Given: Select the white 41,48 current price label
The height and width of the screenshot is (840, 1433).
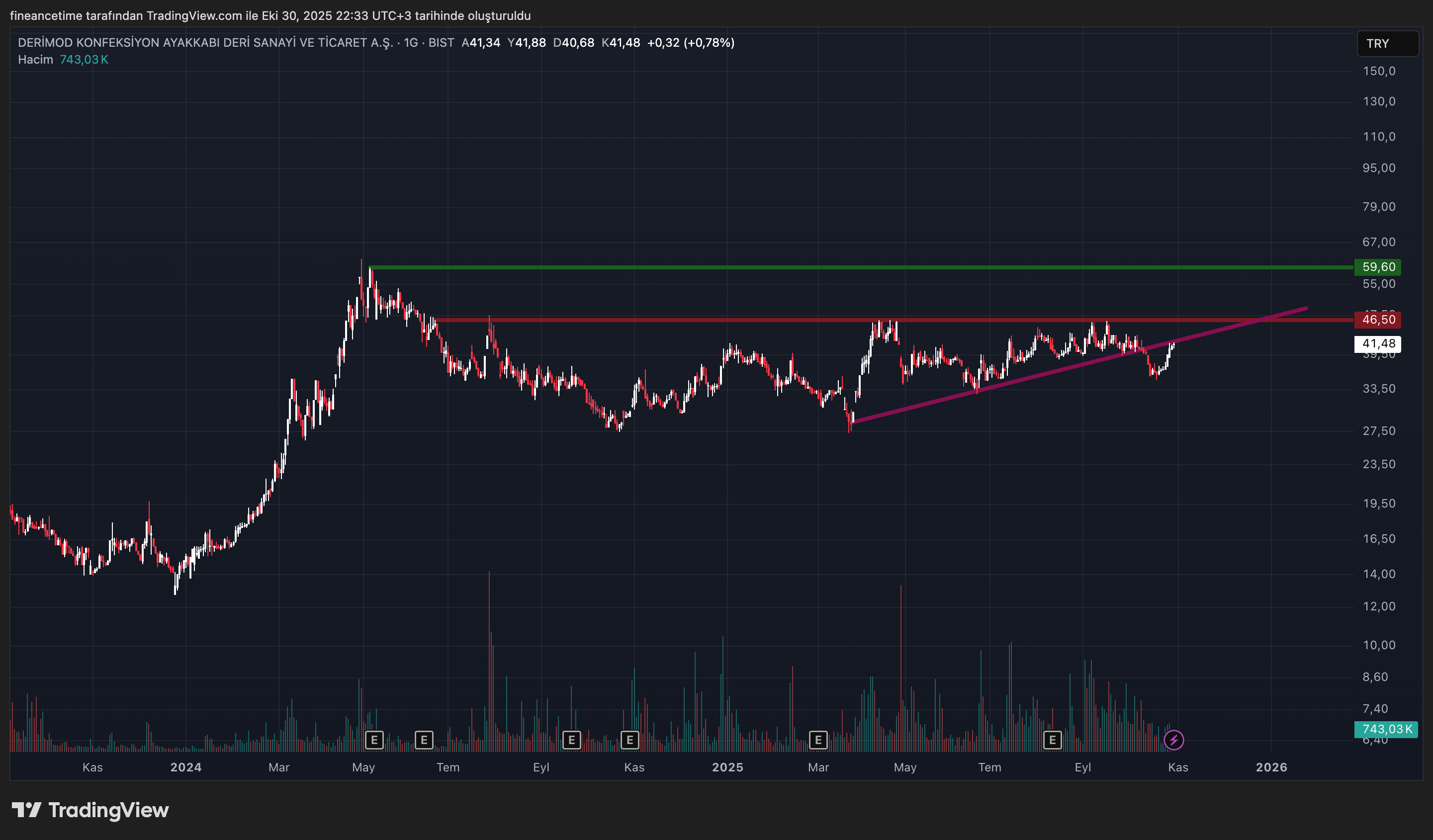Looking at the screenshot, I should point(1378,343).
